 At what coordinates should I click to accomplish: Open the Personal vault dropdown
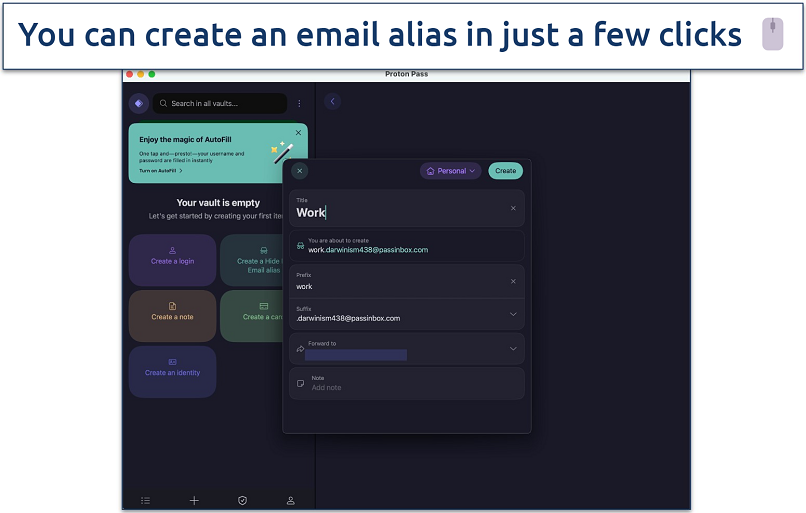tap(451, 171)
